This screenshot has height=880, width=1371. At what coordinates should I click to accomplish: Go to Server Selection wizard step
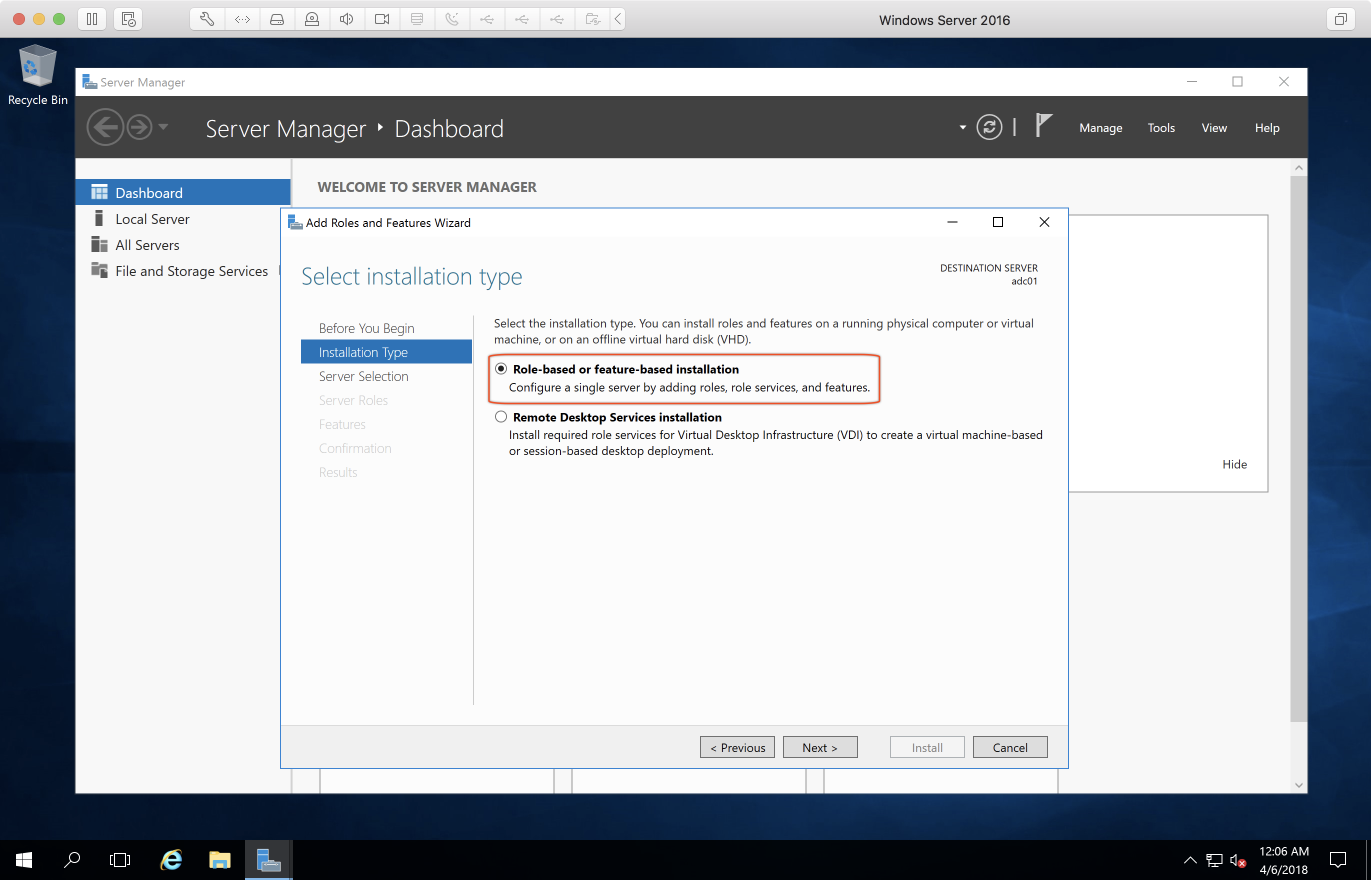(363, 376)
